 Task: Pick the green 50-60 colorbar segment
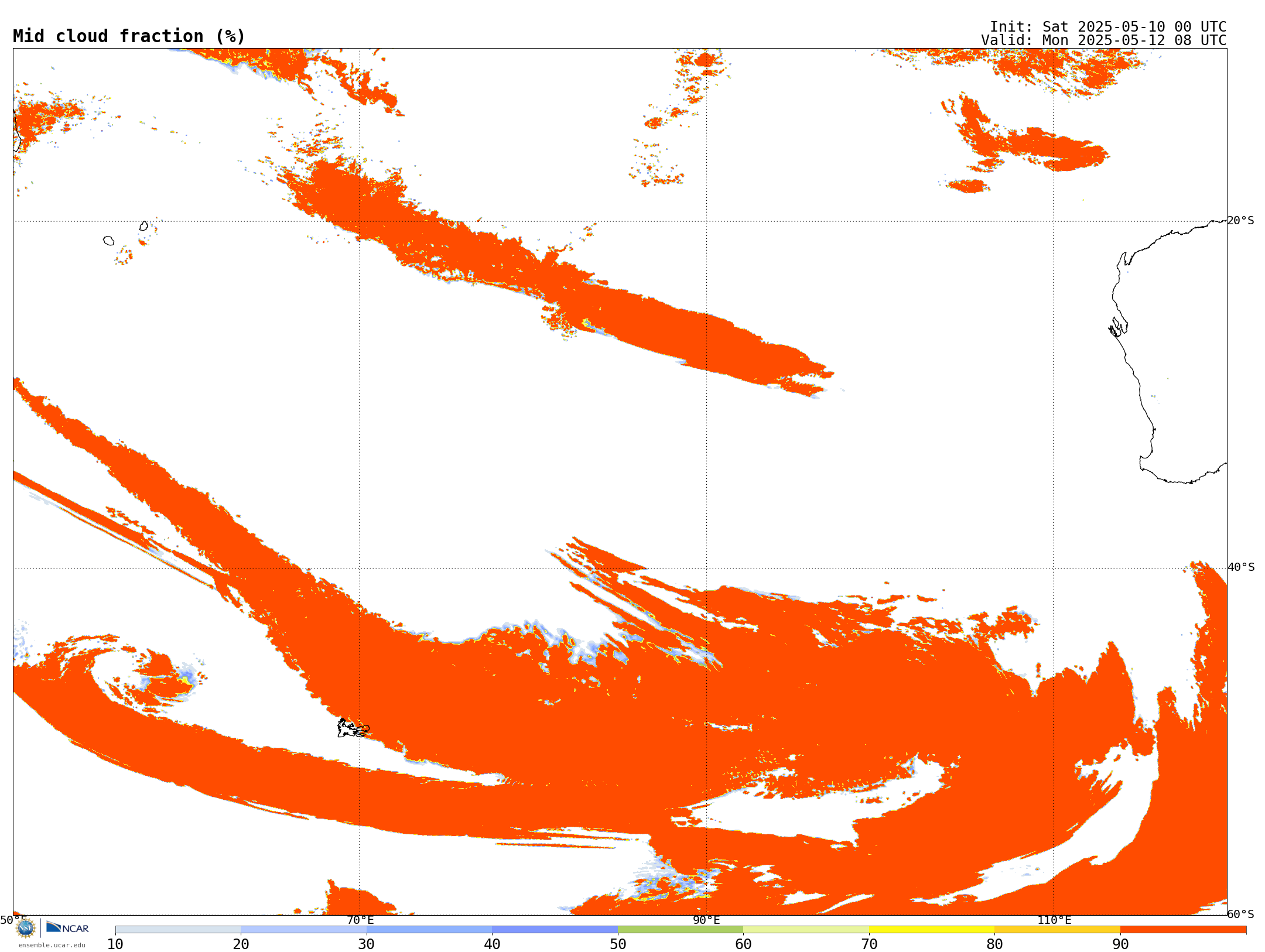tap(681, 930)
